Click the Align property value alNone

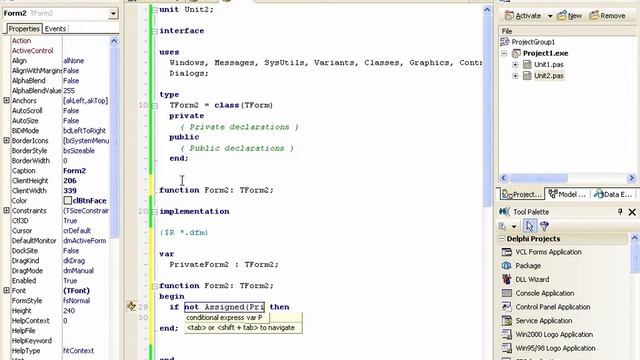point(74,61)
